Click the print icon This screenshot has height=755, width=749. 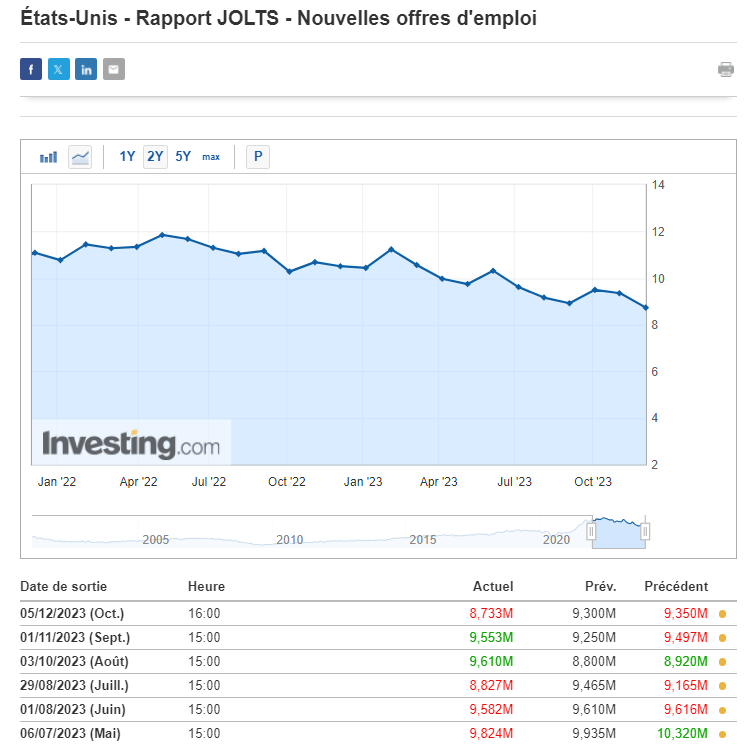pyautogui.click(x=726, y=69)
